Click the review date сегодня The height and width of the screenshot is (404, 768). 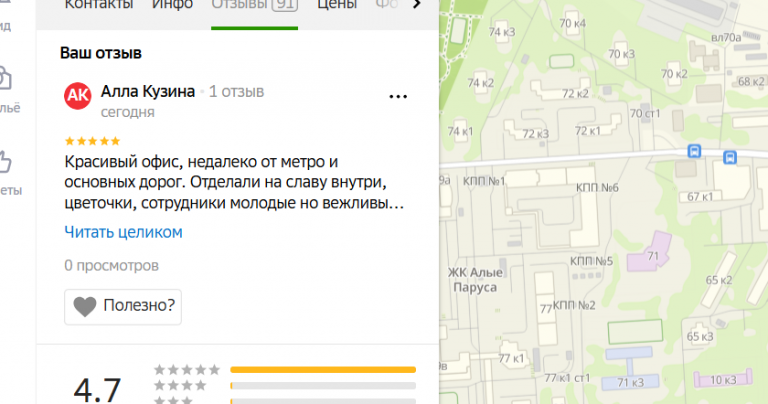128,112
